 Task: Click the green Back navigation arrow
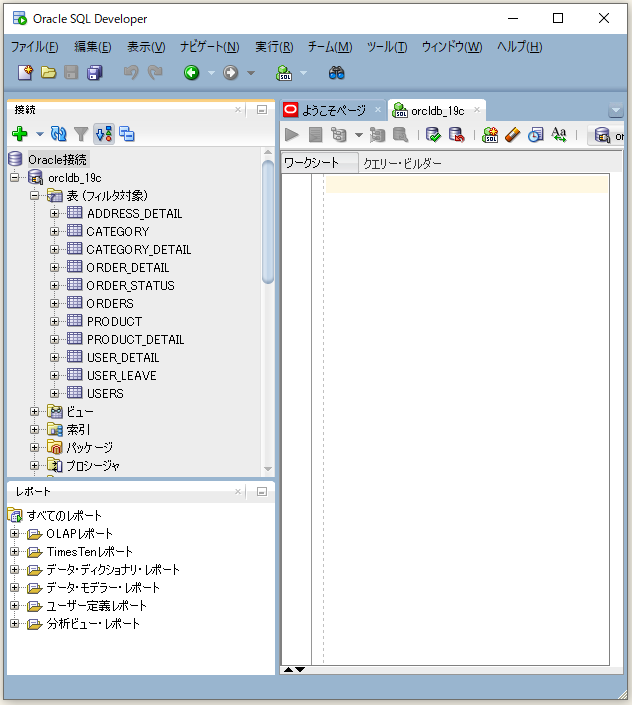coord(191,72)
